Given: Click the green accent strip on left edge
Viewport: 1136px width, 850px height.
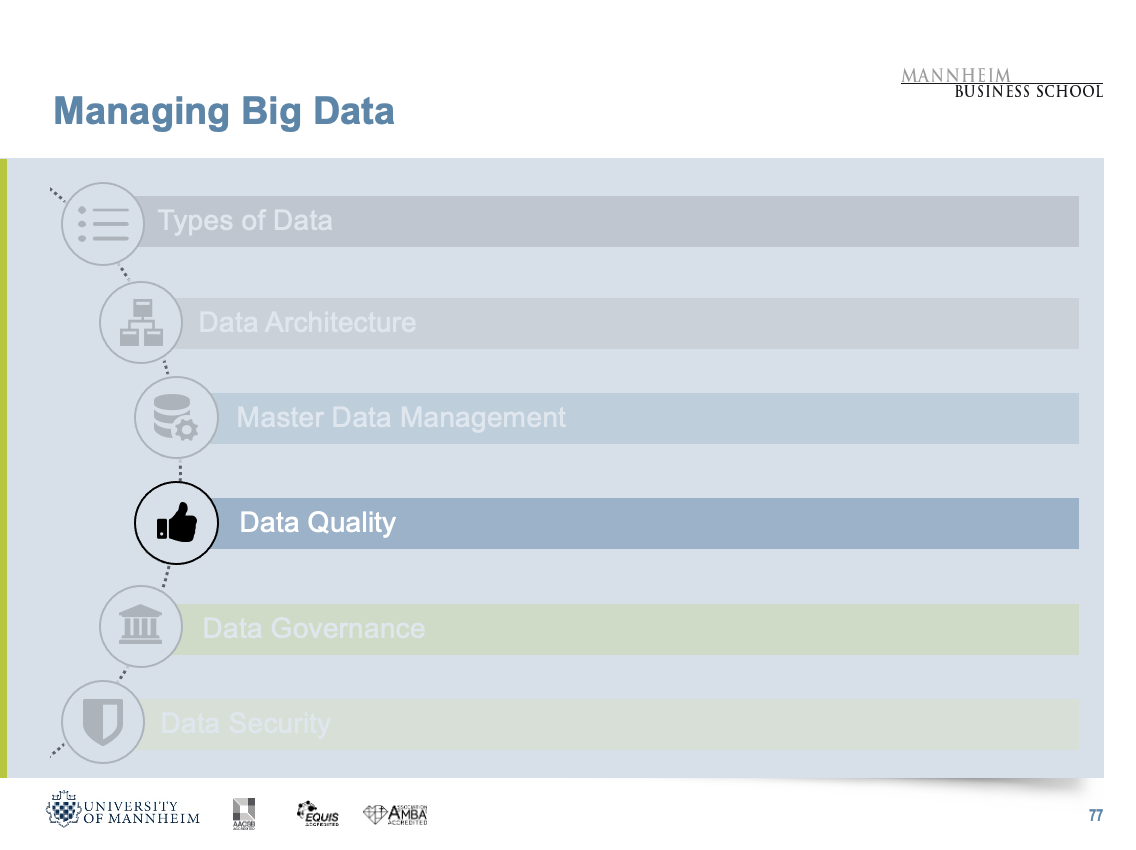Looking at the screenshot, I should [3, 467].
